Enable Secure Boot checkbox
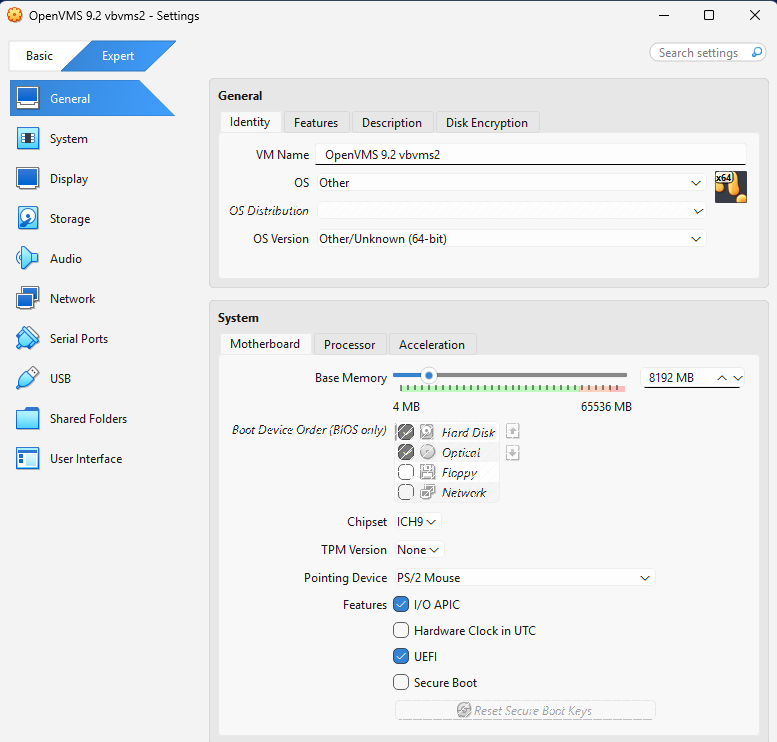777x742 pixels. [x=401, y=683]
